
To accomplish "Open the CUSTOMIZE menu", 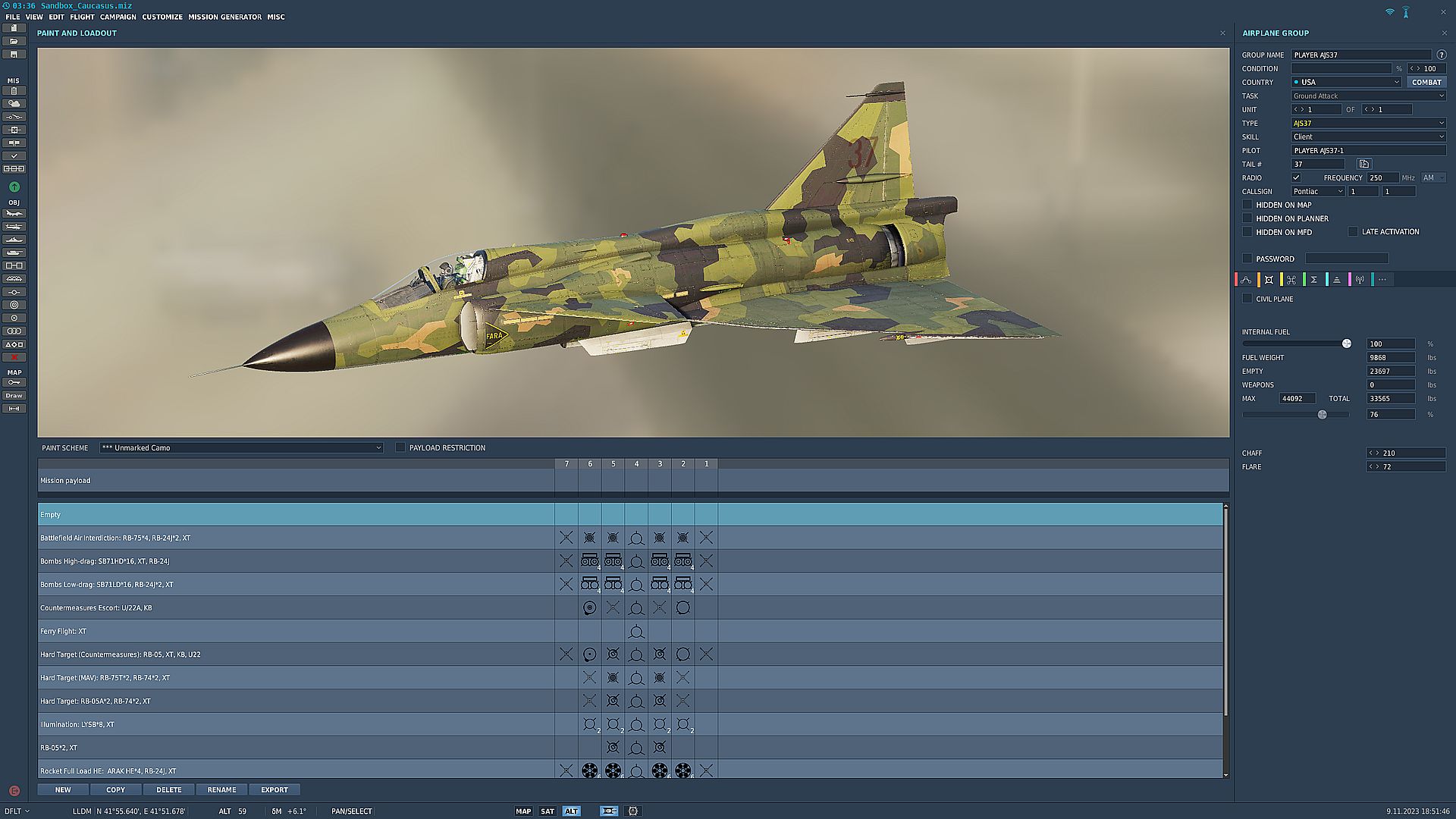I will point(162,17).
